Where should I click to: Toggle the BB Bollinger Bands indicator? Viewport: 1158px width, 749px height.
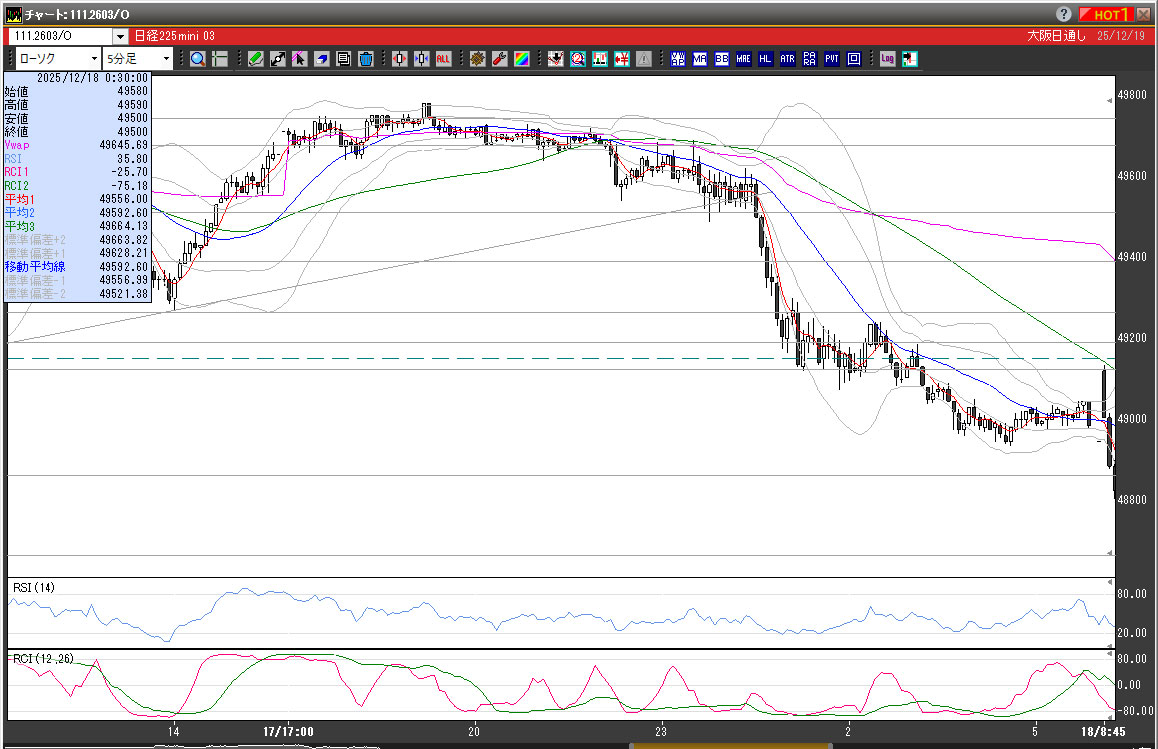click(x=721, y=59)
